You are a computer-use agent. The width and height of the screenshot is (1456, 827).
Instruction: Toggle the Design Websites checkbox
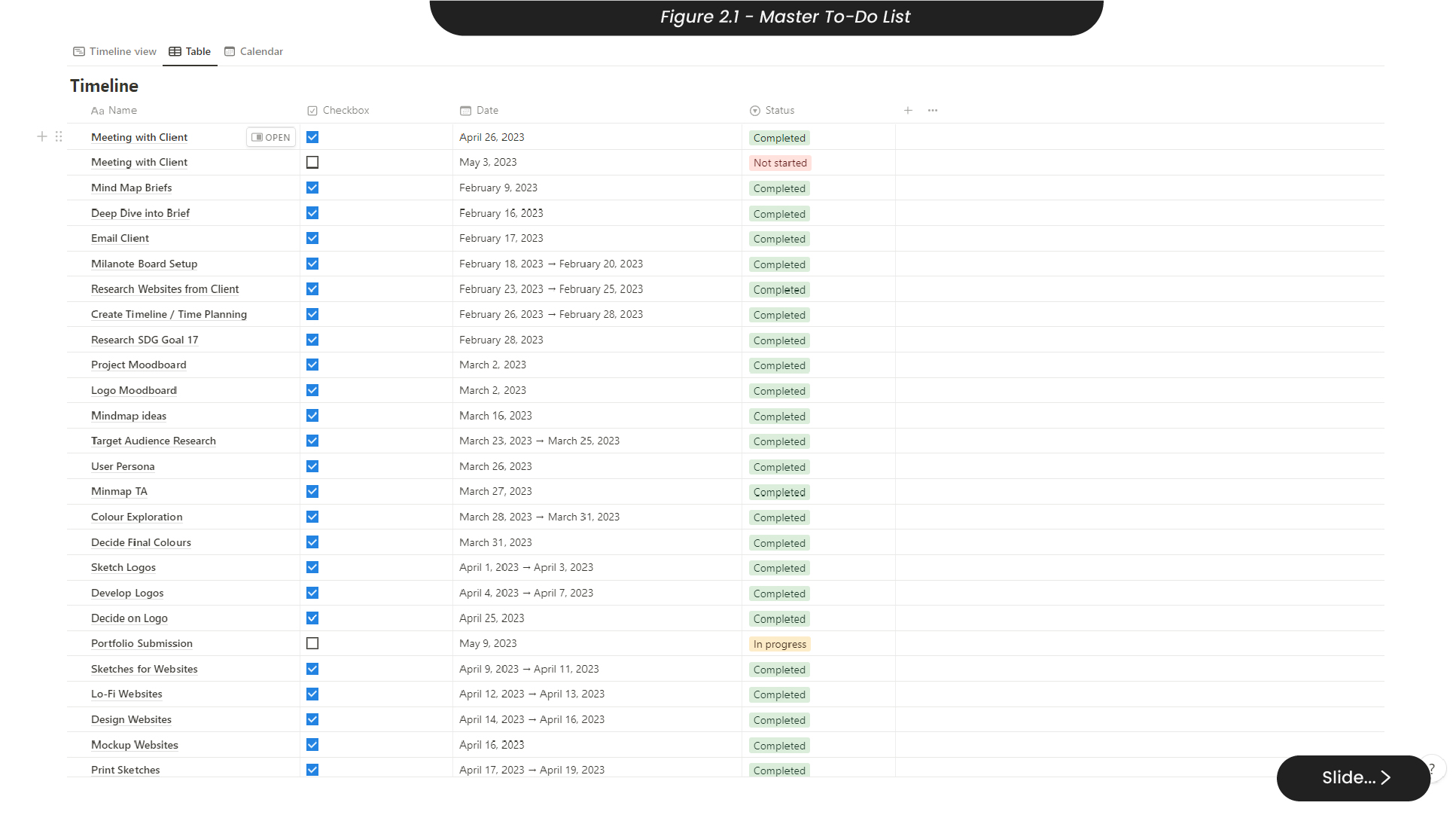(312, 719)
